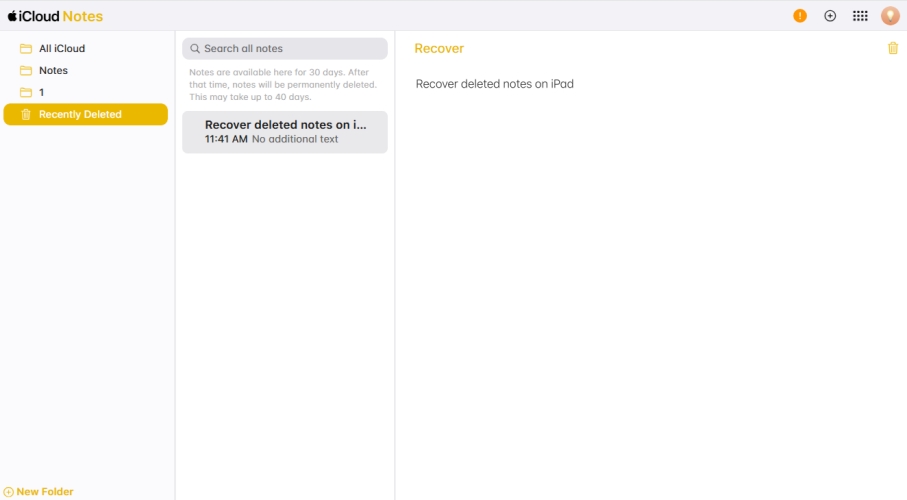907x500 pixels.
Task: Click the 30 days availability notice text
Action: 283,84
